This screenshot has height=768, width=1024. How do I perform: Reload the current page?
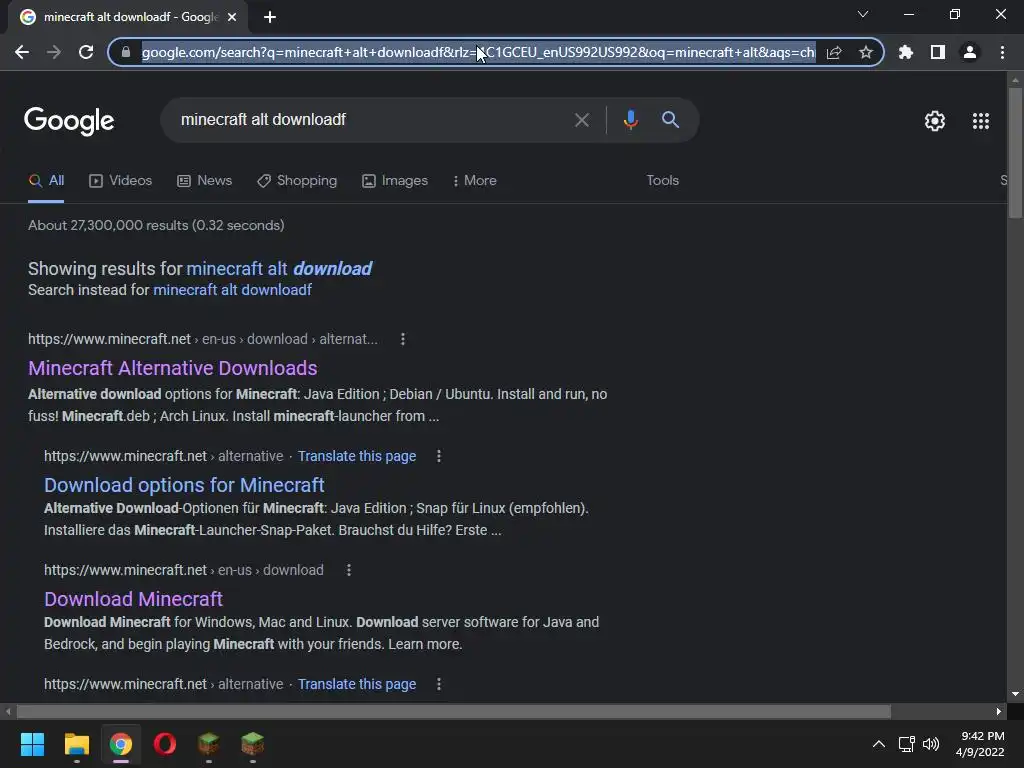click(86, 52)
